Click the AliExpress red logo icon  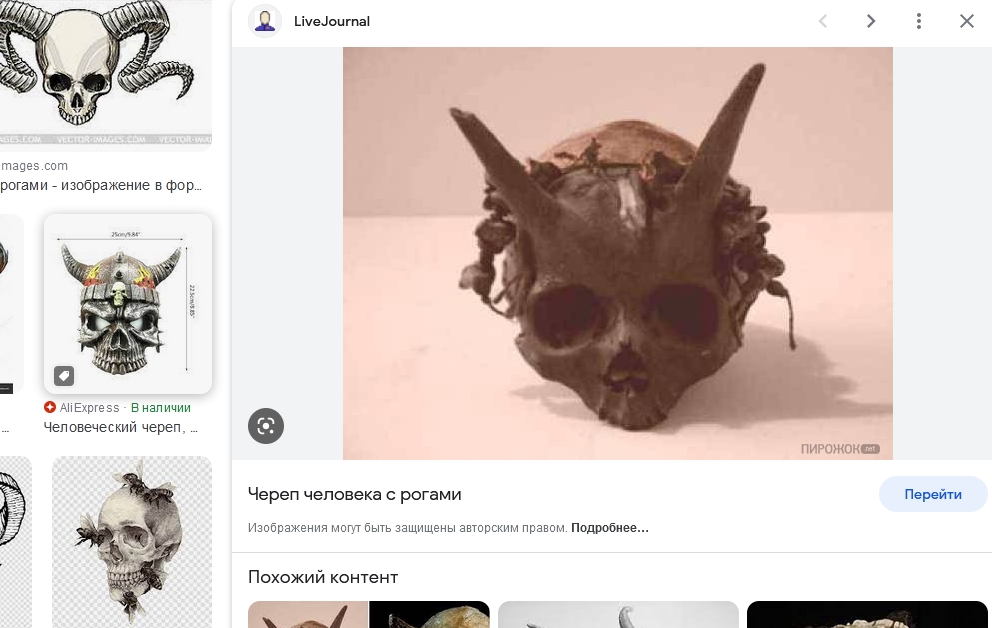[50, 407]
